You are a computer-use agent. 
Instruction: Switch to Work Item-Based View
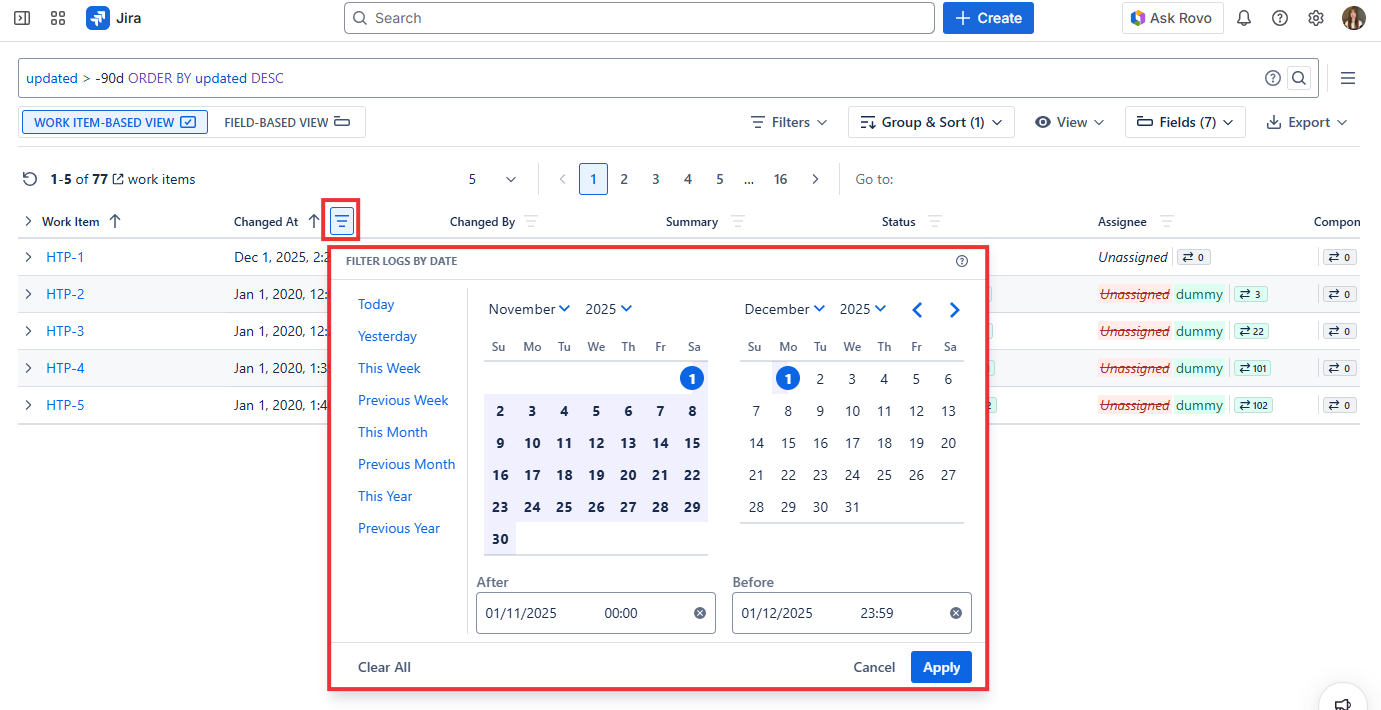pos(114,122)
